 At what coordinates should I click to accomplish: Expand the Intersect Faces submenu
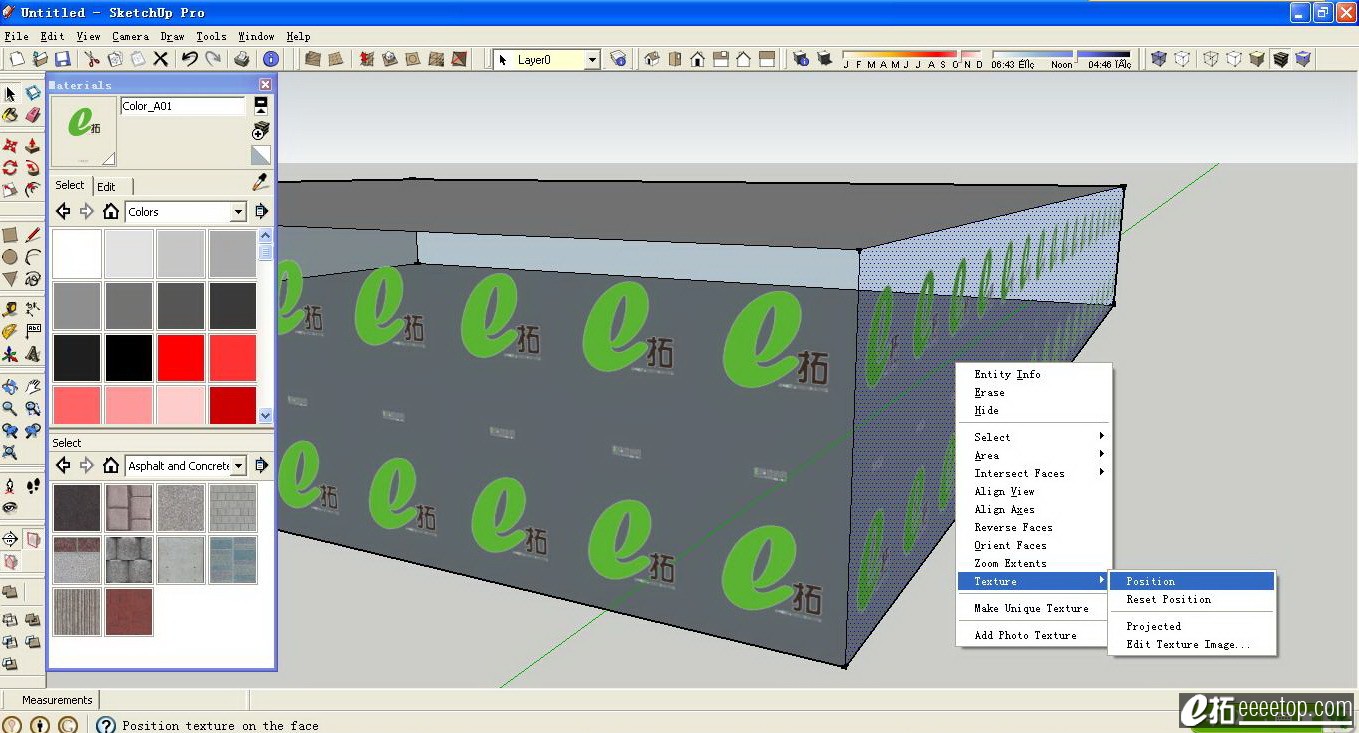(x=1034, y=473)
